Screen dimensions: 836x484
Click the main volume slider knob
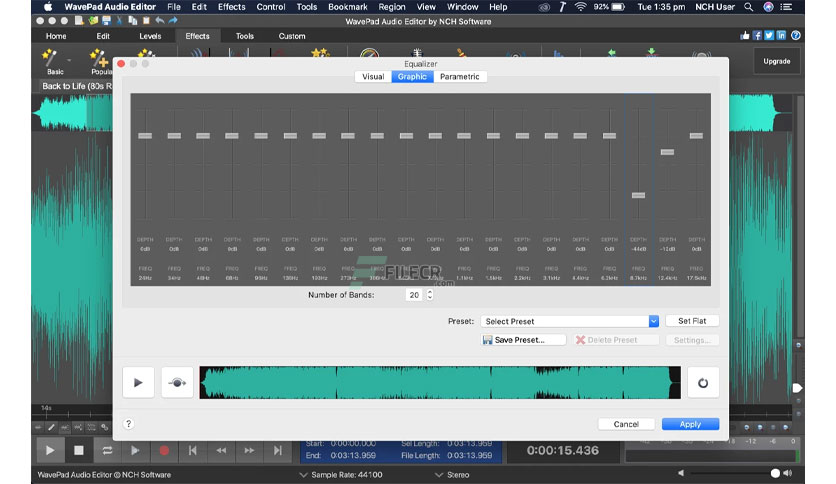point(775,473)
